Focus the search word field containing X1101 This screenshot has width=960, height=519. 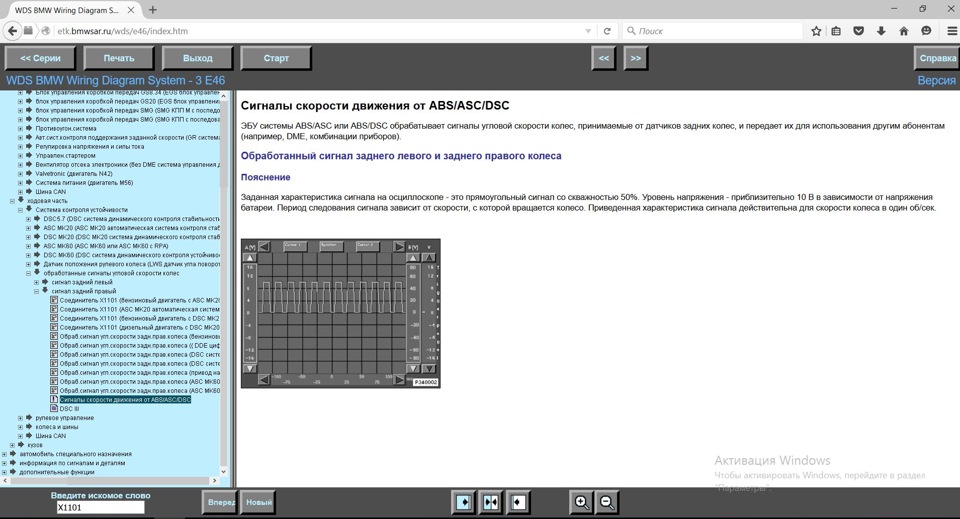[100, 507]
